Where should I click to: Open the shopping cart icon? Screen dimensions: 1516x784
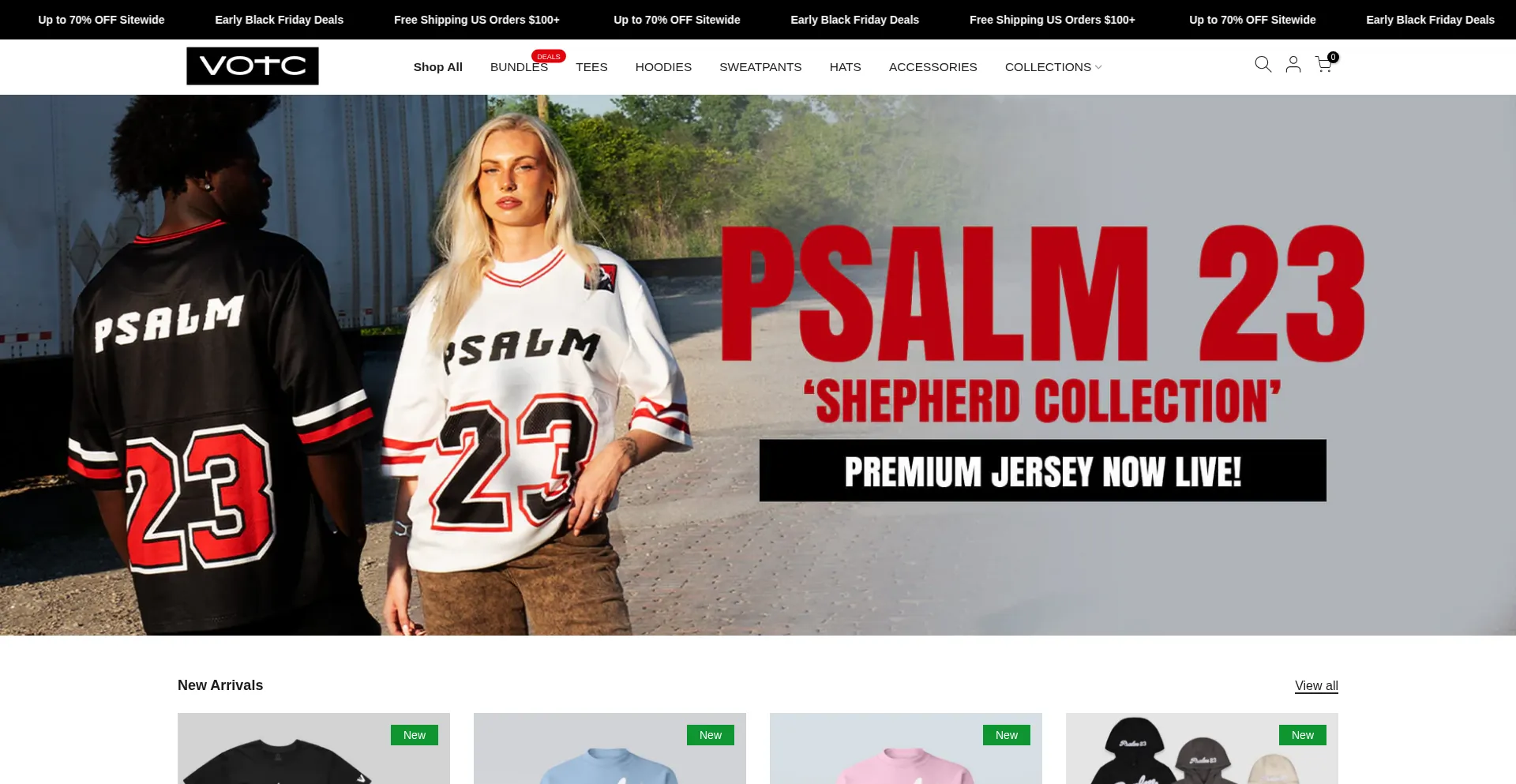pyautogui.click(x=1325, y=64)
